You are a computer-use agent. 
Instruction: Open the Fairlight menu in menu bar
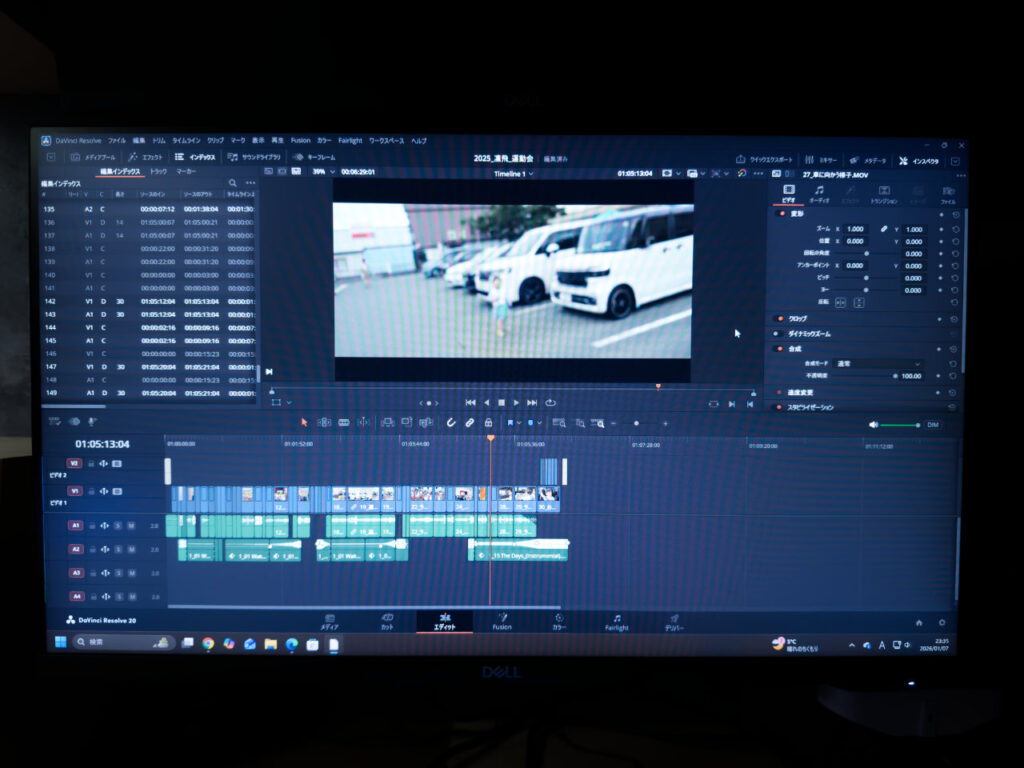[x=350, y=141]
